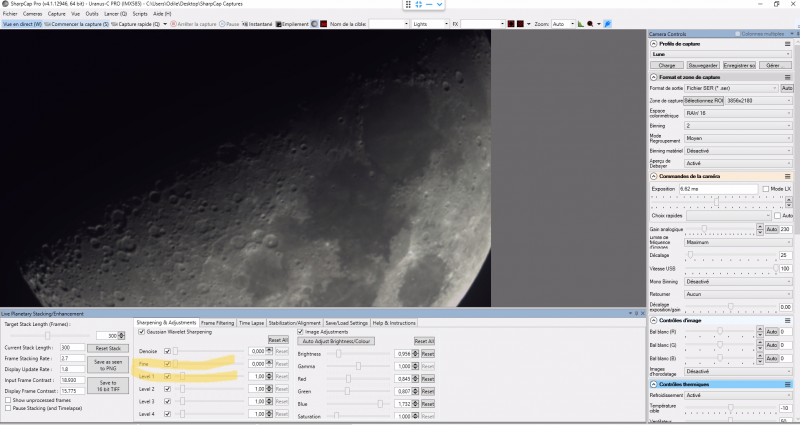Enable the Mode LX checkbox
The width and height of the screenshot is (800, 425).
[x=763, y=188]
